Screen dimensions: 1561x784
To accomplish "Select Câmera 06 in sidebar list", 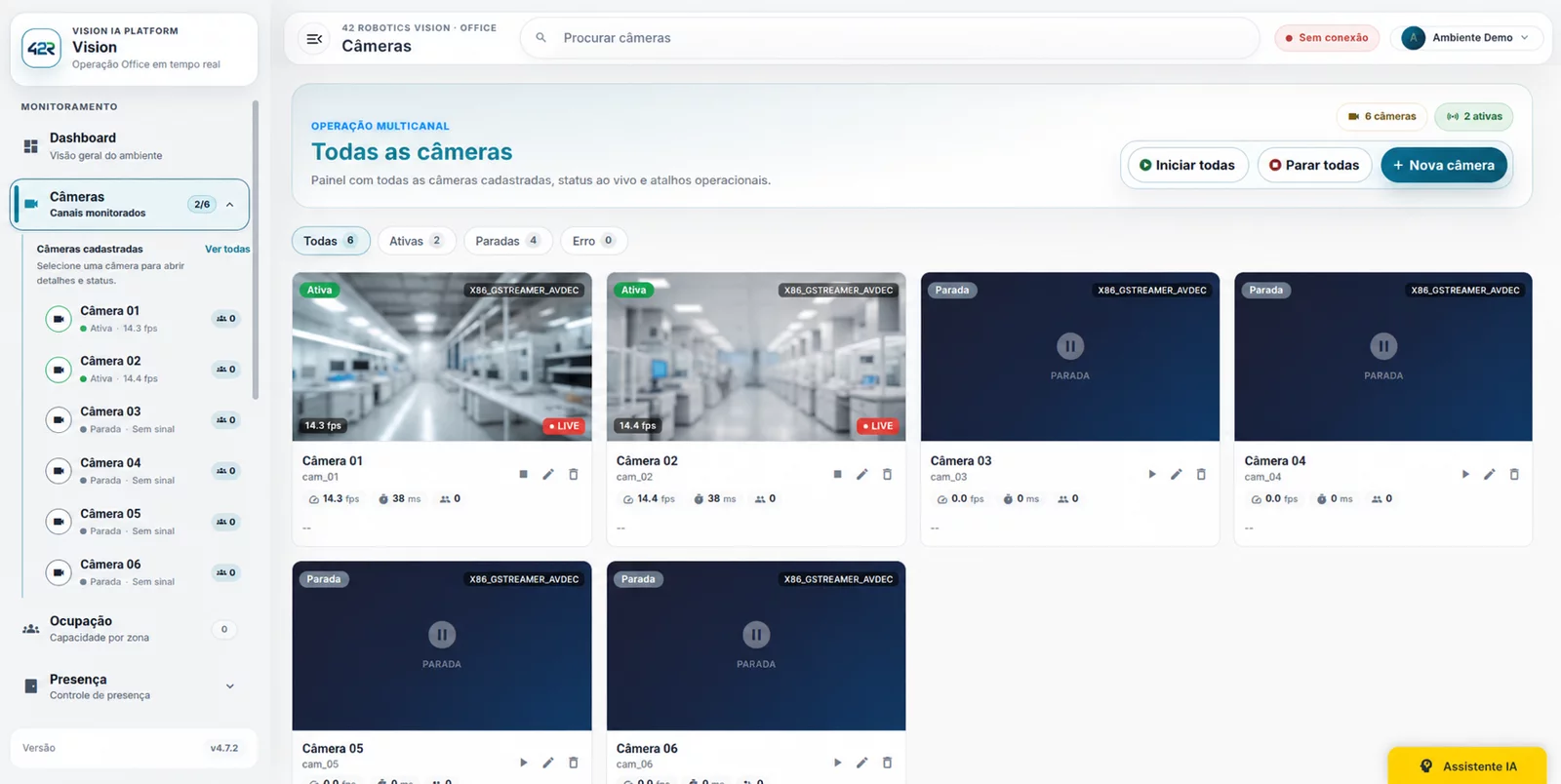I will [141, 572].
